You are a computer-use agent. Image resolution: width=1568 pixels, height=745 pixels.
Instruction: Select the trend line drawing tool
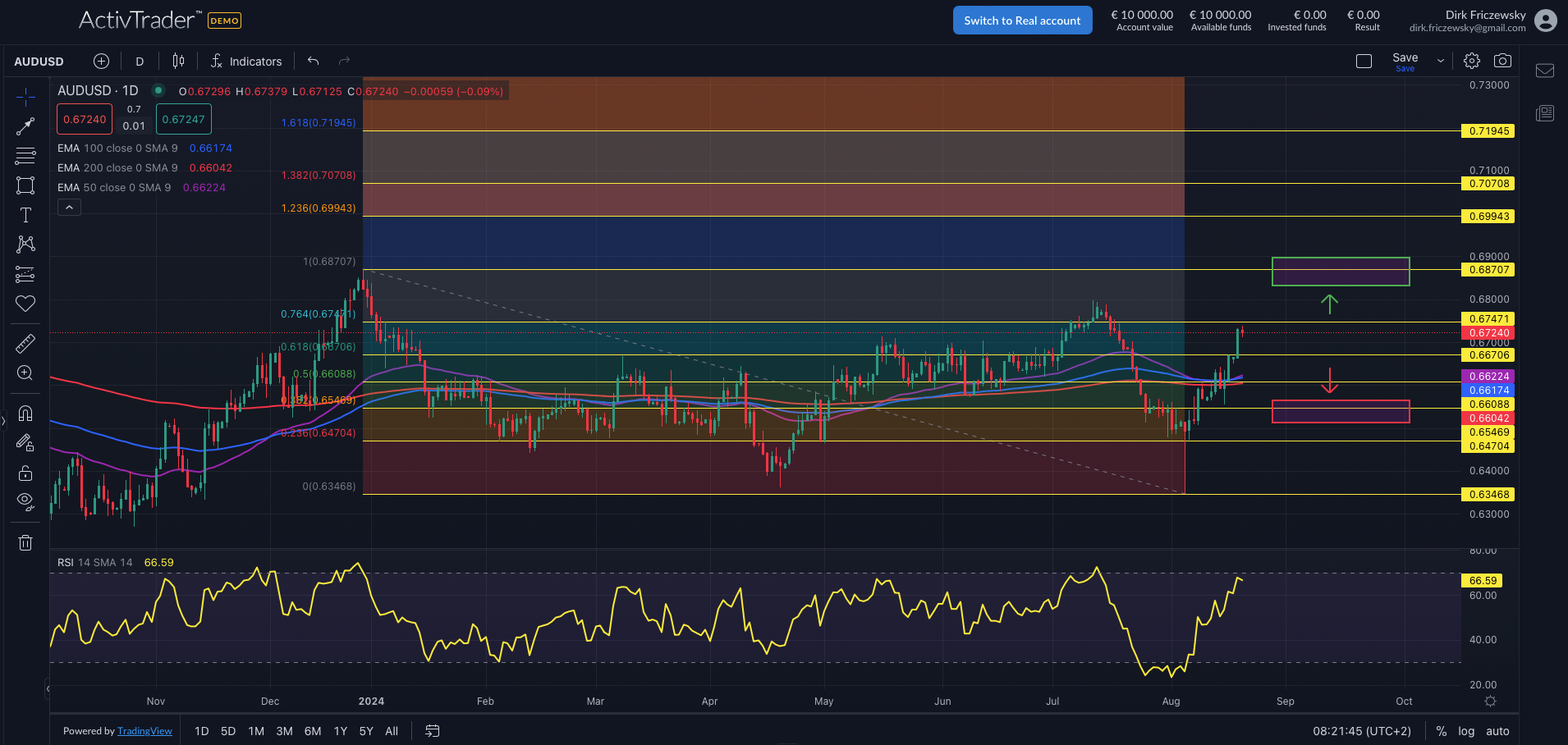click(x=25, y=126)
